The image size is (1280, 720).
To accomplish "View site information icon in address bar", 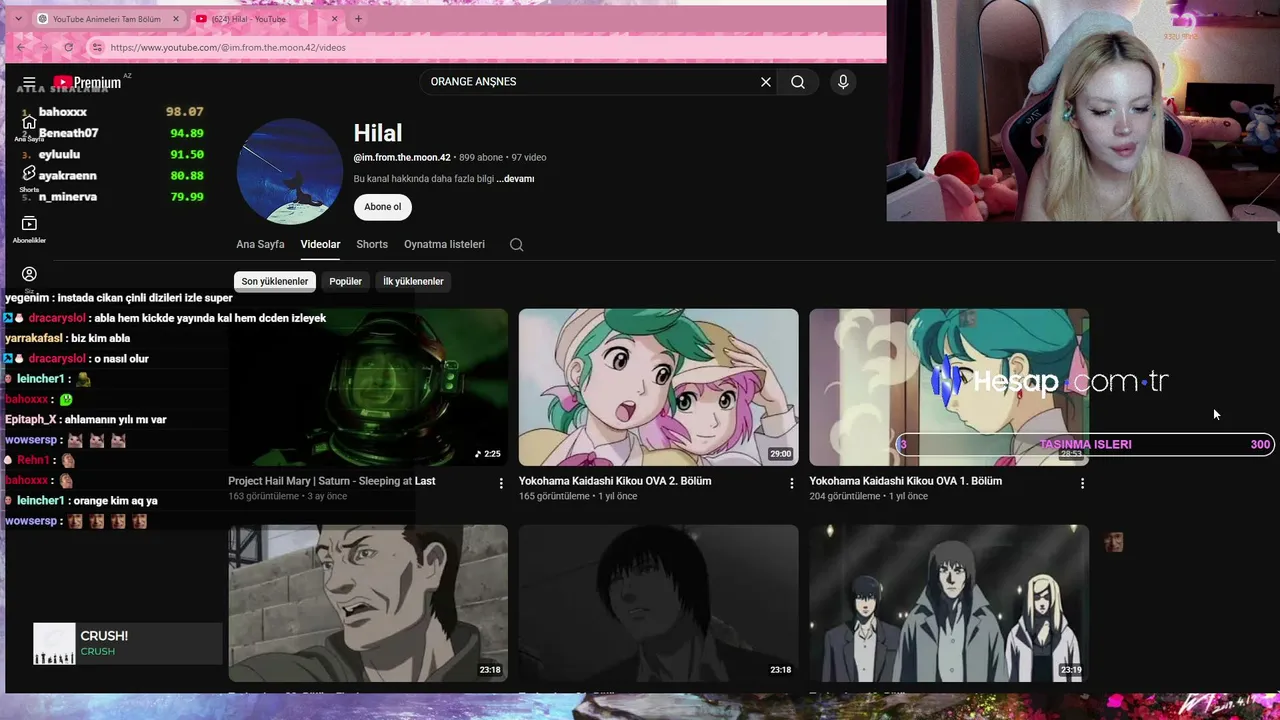I will point(97,47).
